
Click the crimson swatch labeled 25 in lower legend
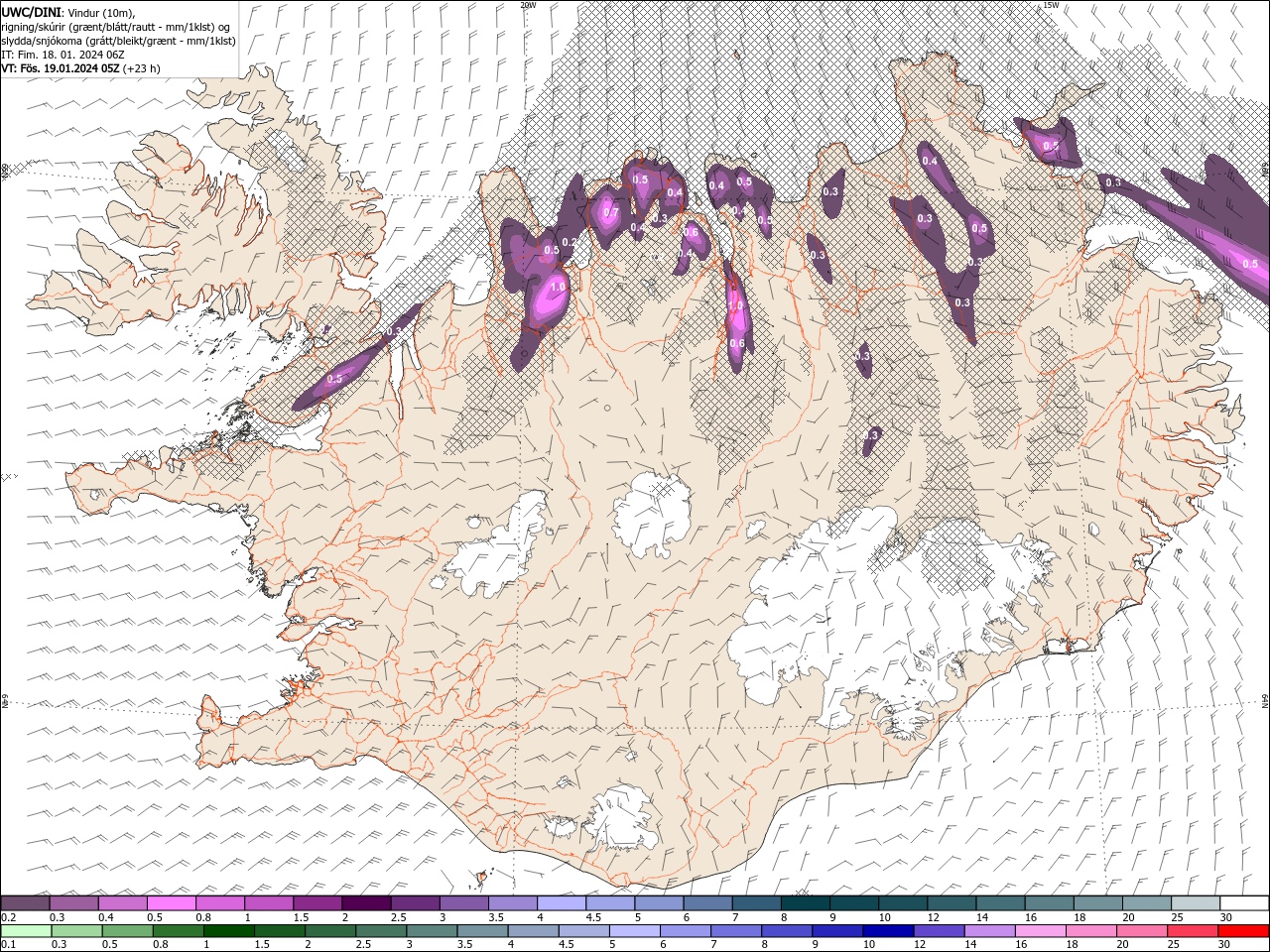point(1193,931)
